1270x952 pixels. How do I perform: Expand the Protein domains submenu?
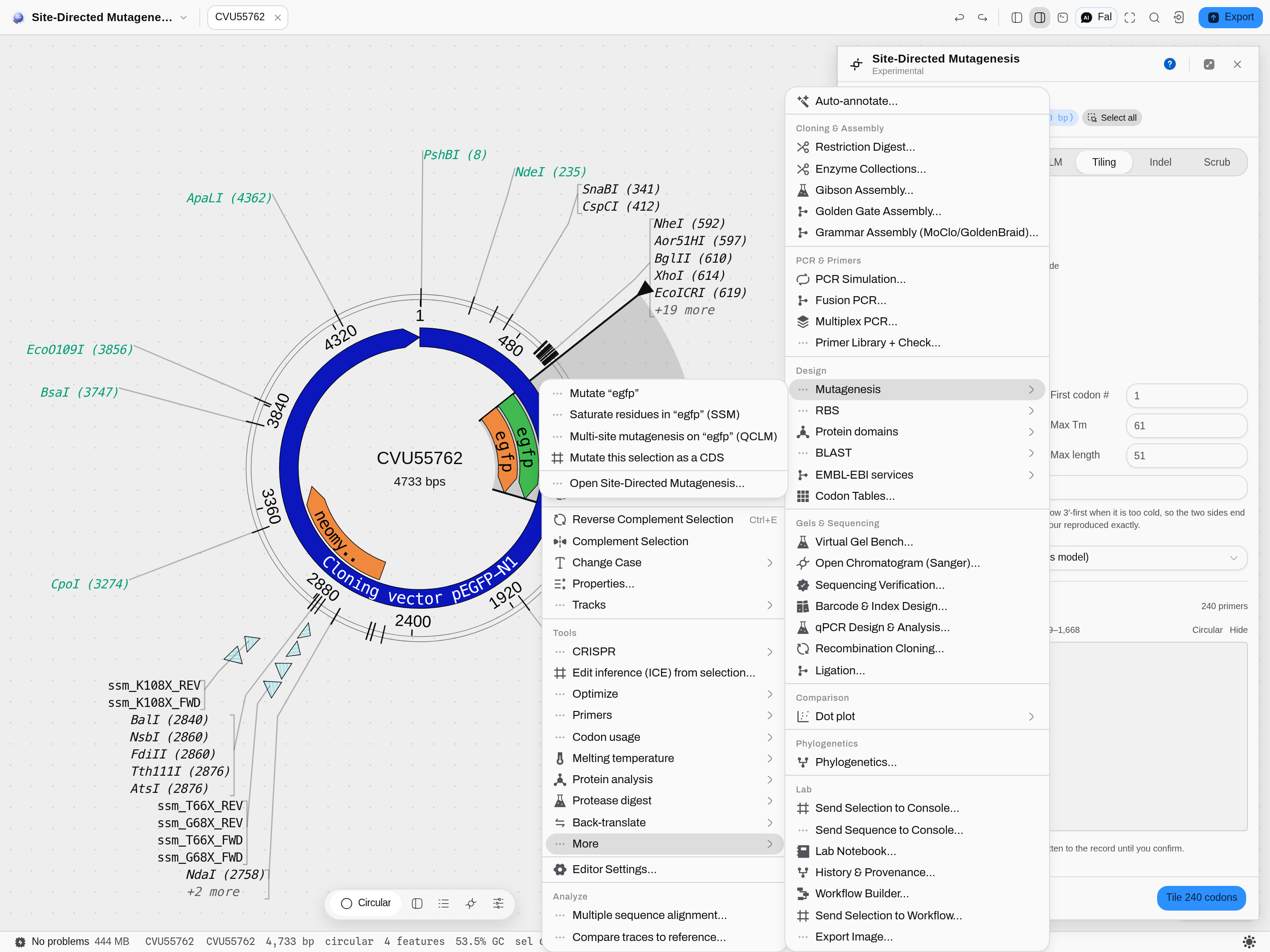917,431
